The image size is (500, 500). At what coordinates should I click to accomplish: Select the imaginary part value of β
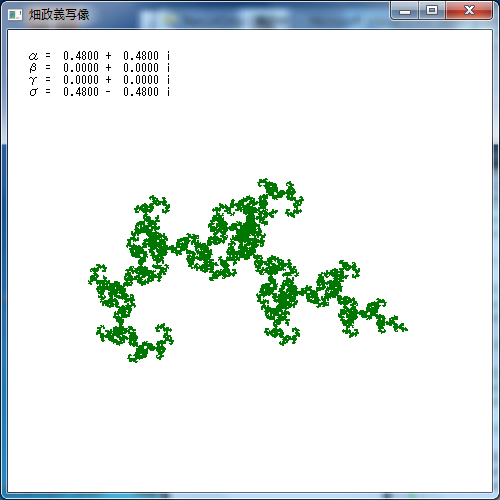pos(141,68)
